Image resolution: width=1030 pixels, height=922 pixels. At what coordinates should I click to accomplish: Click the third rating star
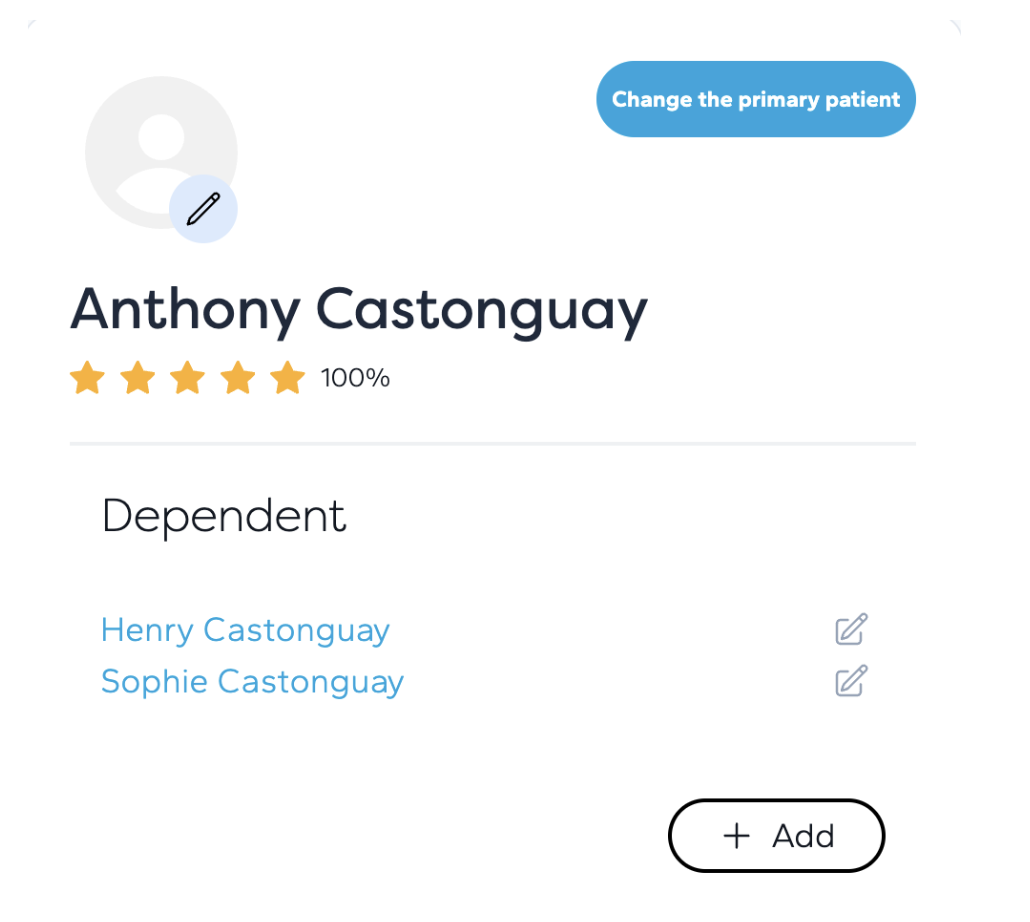click(x=188, y=378)
